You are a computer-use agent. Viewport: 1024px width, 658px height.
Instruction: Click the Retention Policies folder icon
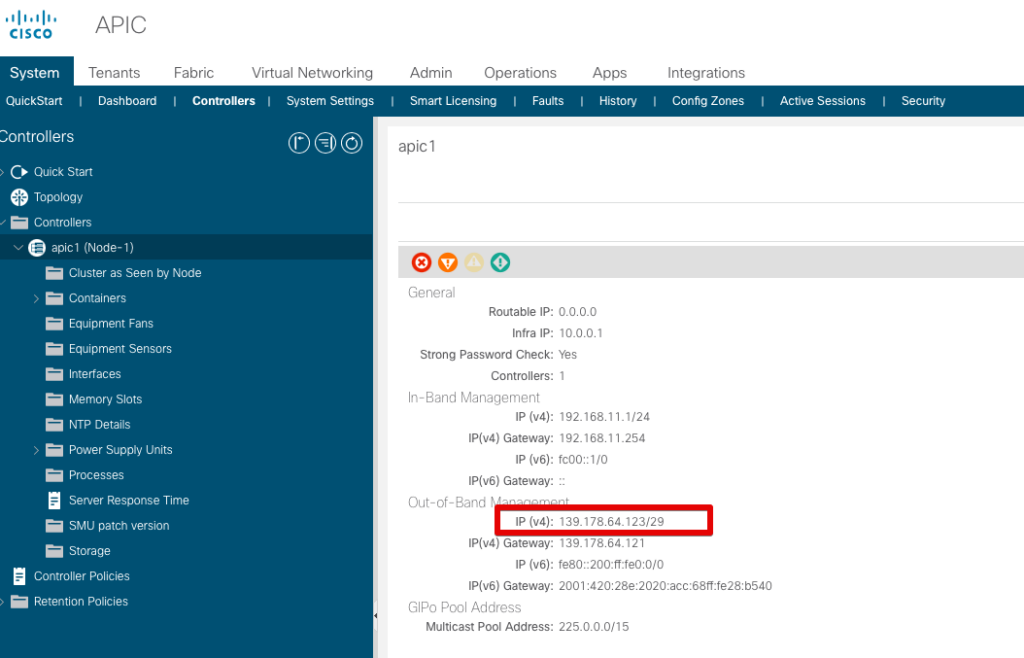point(20,601)
